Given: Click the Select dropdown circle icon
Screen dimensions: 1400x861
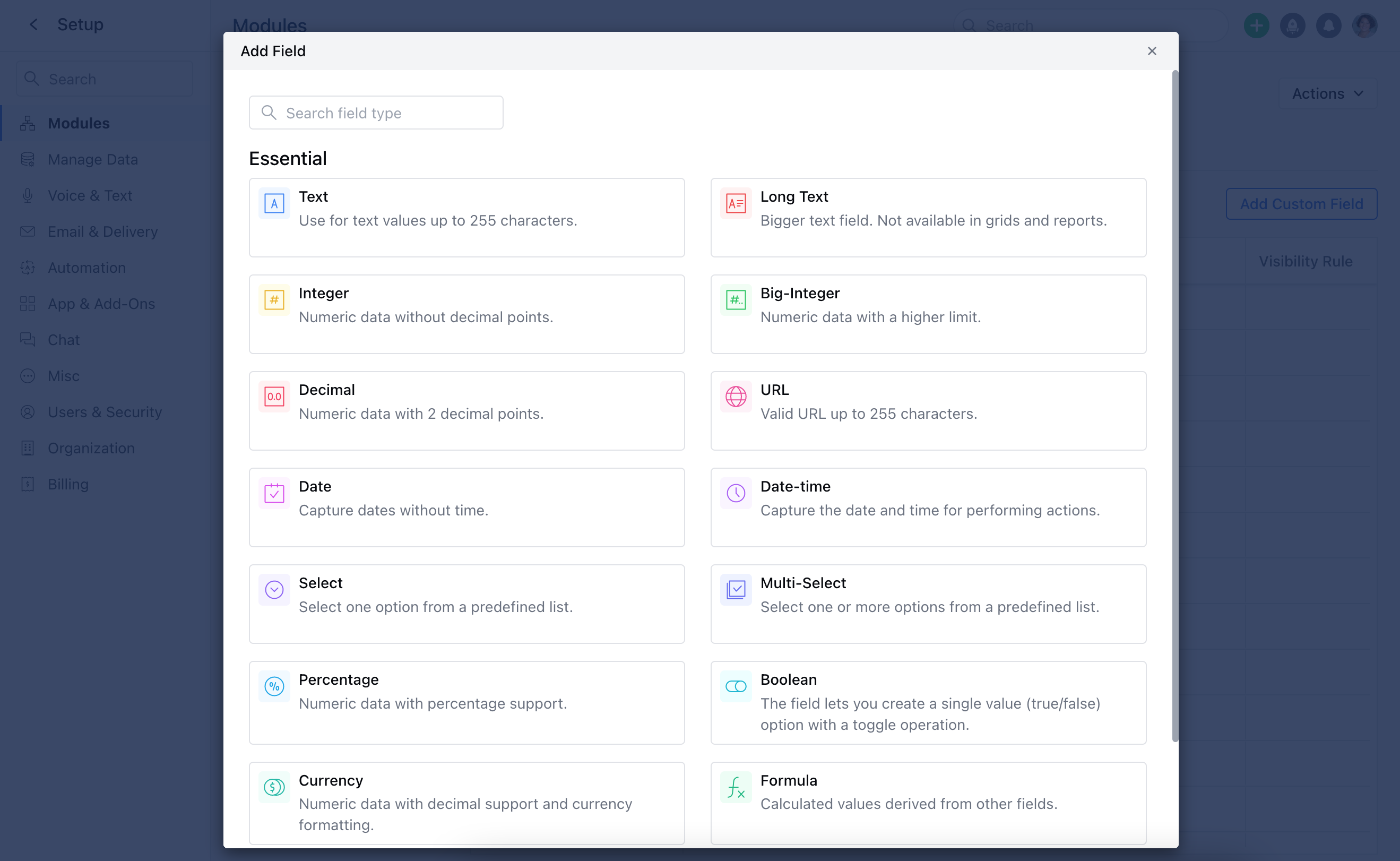Looking at the screenshot, I should 274,590.
